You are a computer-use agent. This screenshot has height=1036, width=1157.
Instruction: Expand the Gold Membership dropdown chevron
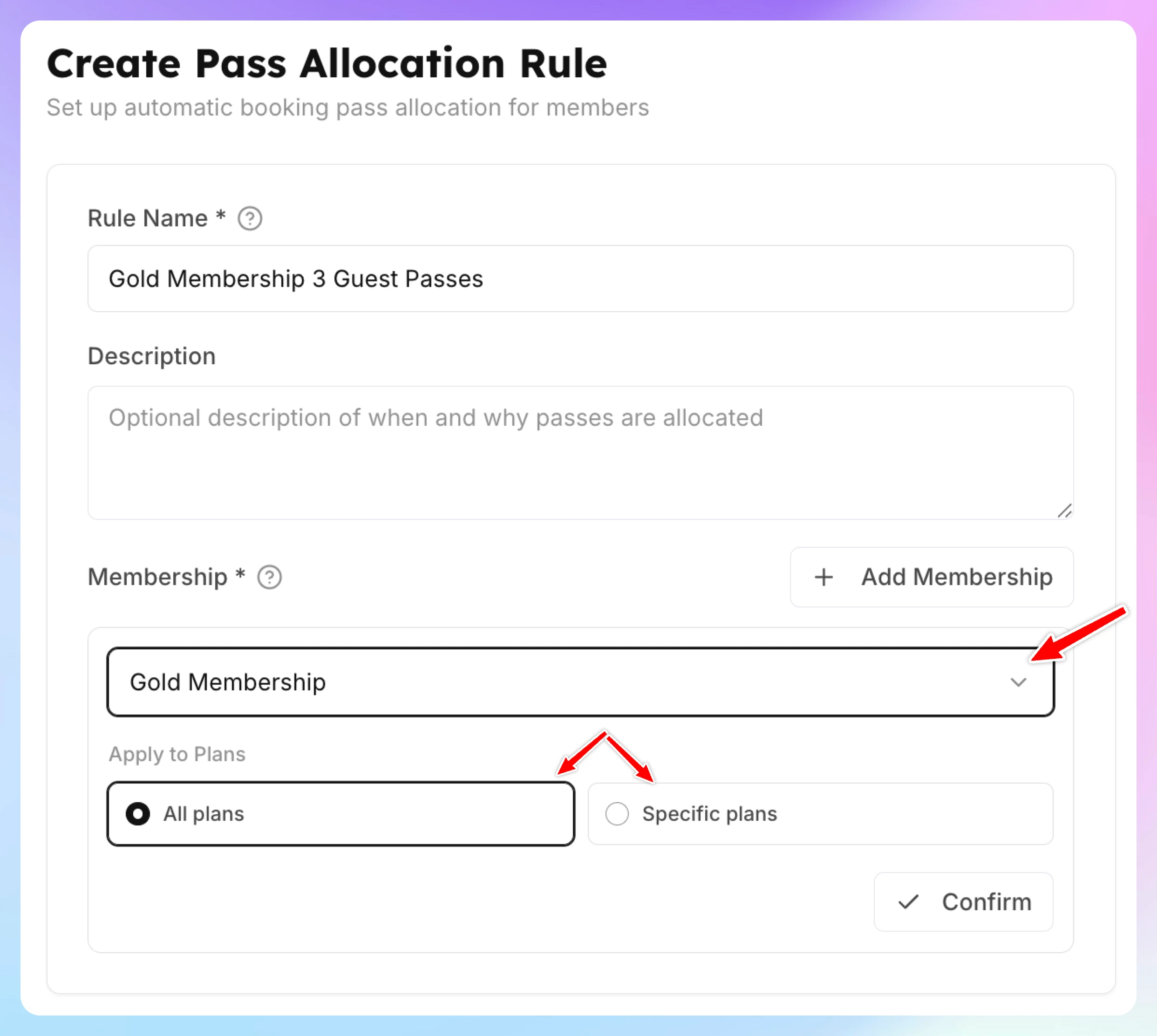click(1018, 682)
